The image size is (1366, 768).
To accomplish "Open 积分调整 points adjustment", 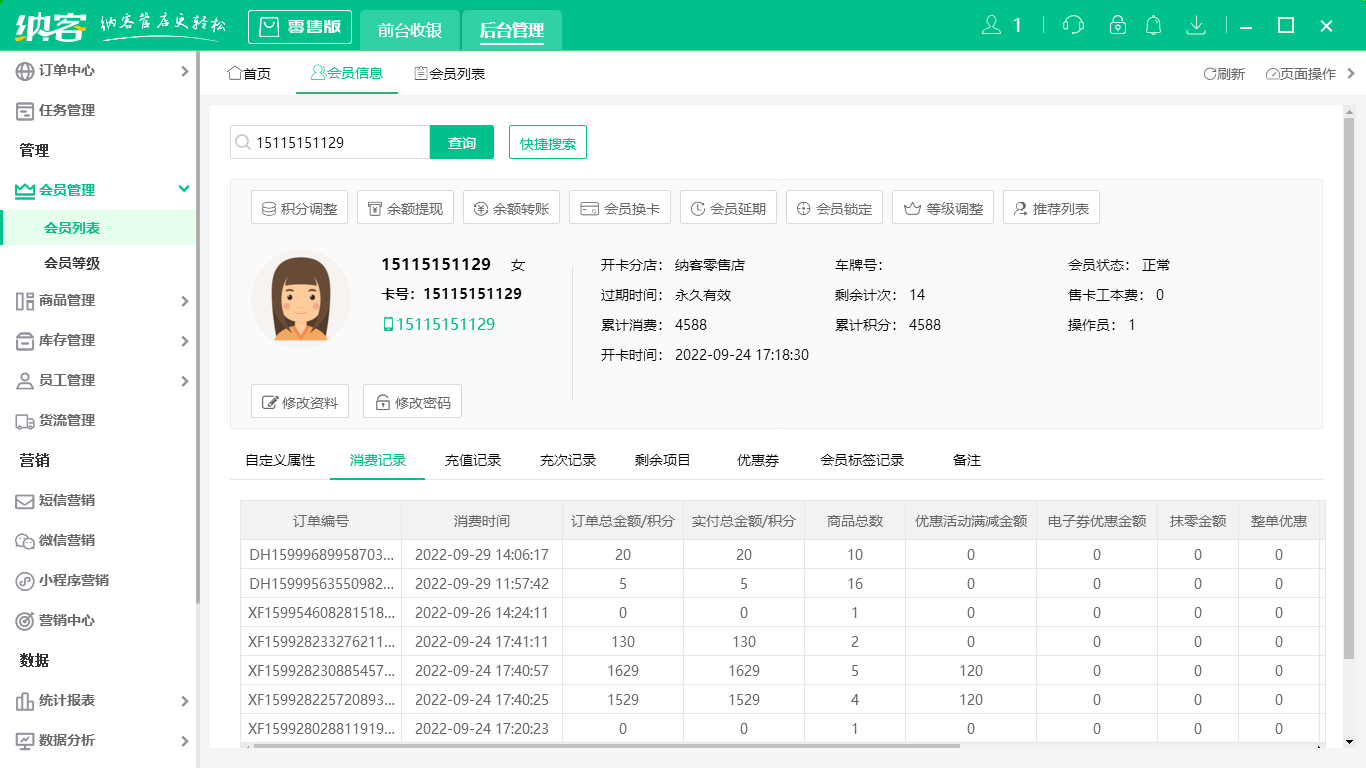I will 299,207.
